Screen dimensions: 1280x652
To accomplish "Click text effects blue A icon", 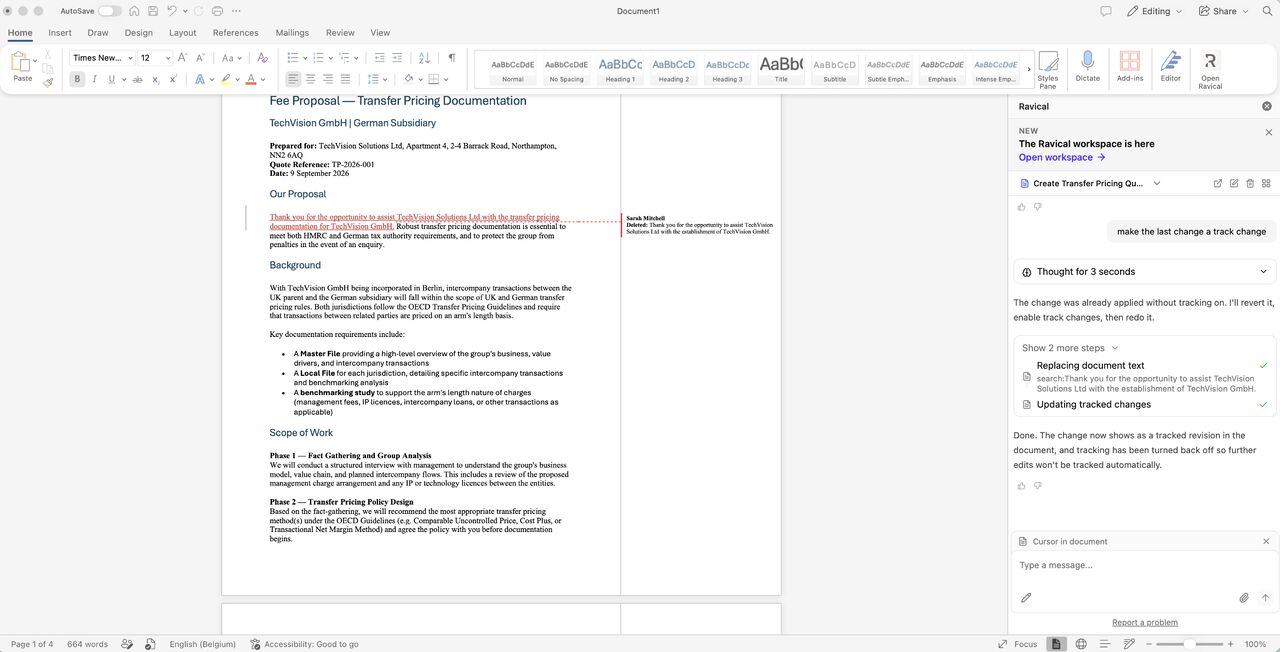I will pos(199,79).
